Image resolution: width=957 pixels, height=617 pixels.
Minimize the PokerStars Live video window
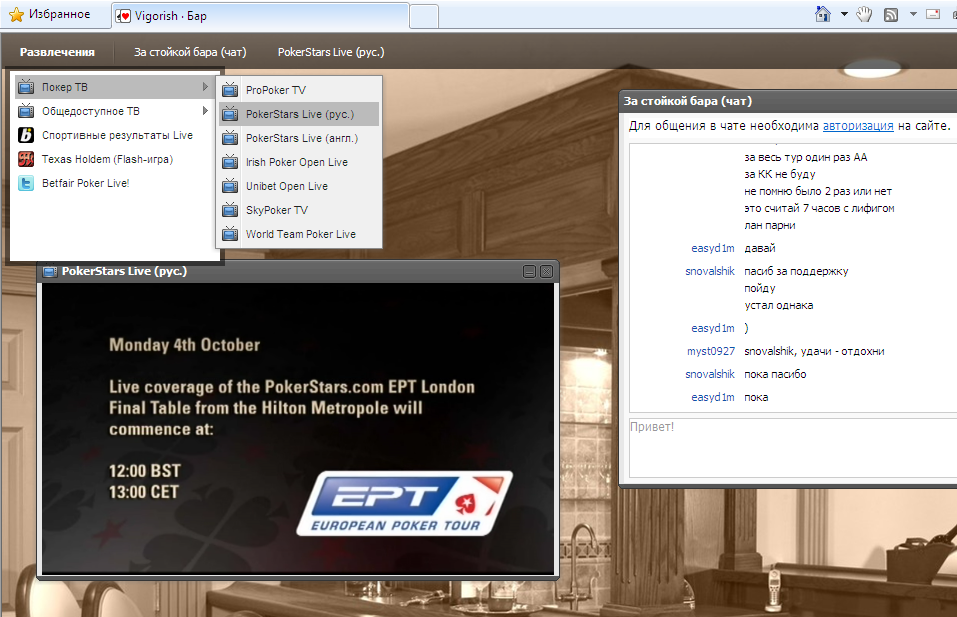click(530, 271)
